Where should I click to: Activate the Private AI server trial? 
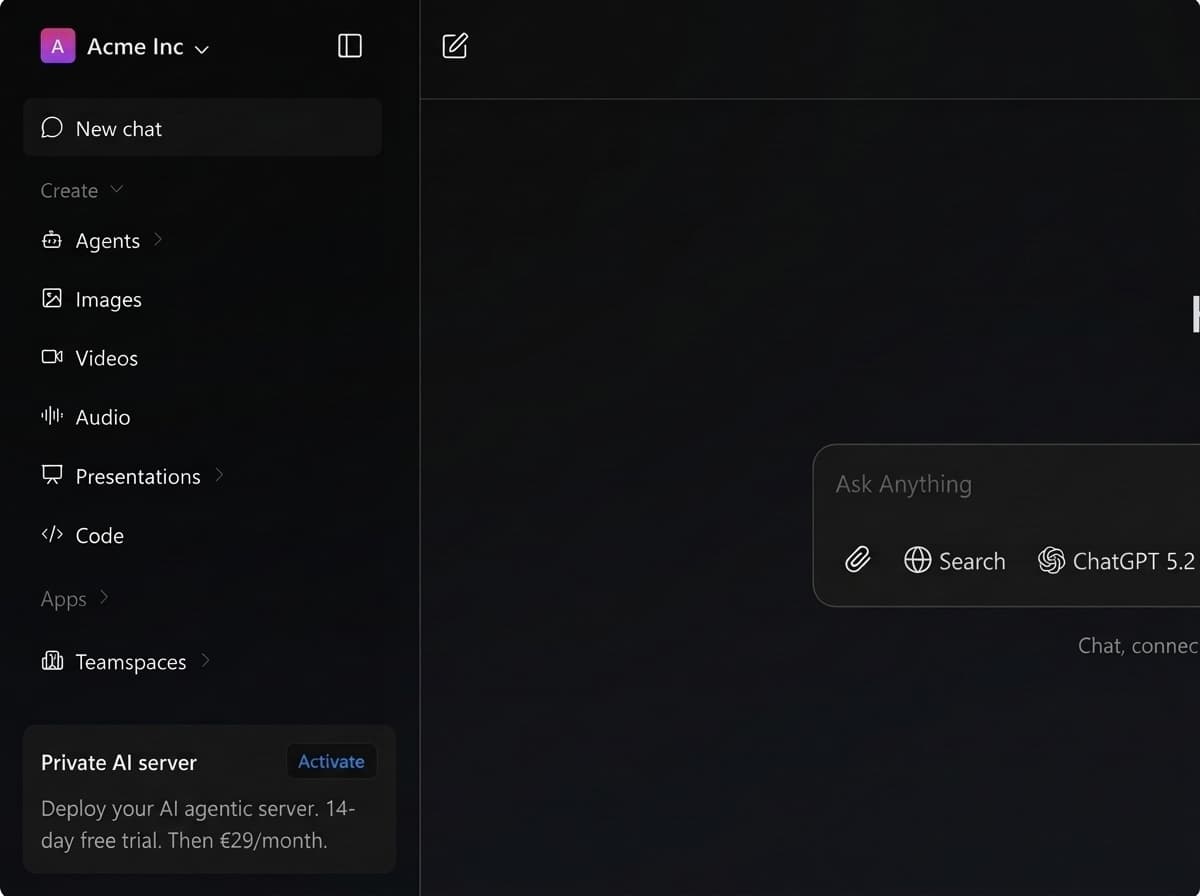pos(331,761)
